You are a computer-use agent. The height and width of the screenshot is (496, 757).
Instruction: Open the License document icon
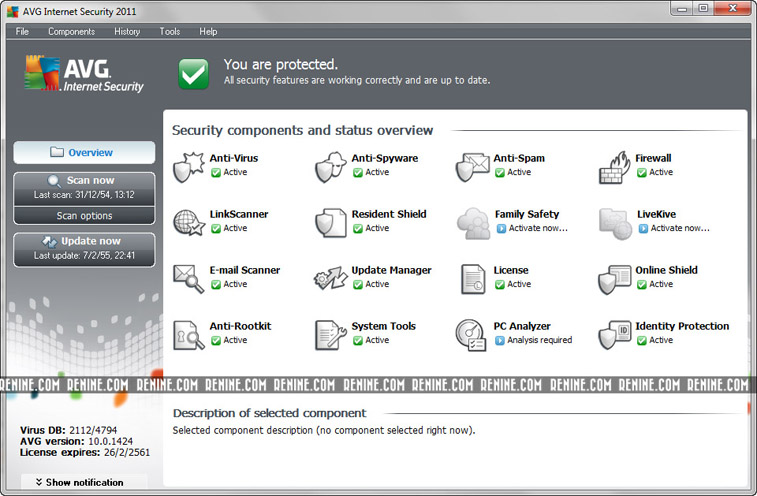pyautogui.click(x=473, y=279)
